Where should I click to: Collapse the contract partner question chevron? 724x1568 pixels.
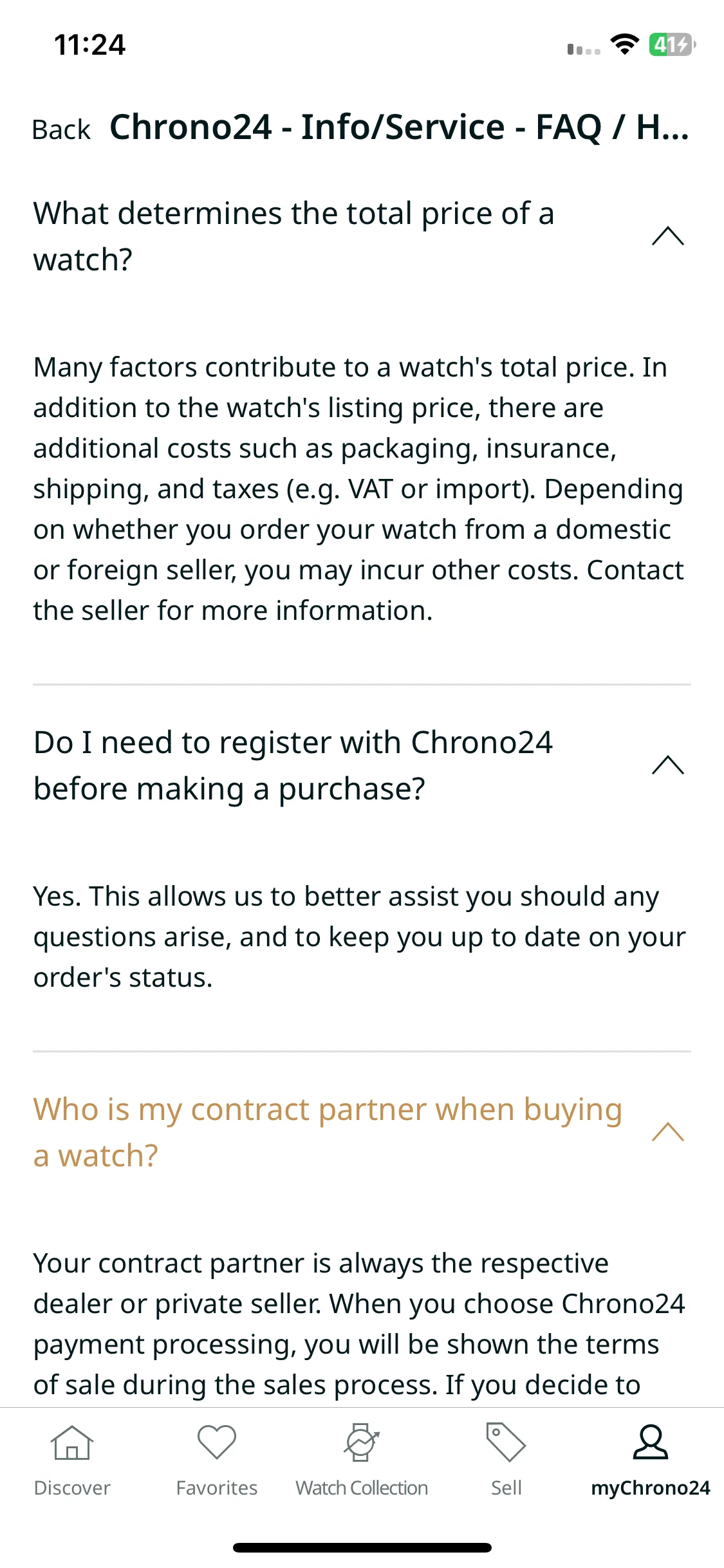tap(668, 1132)
